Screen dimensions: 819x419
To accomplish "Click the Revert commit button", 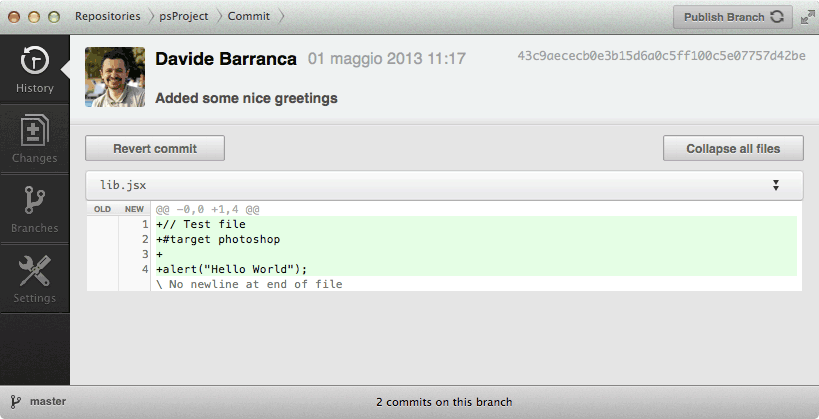I will pos(155,148).
